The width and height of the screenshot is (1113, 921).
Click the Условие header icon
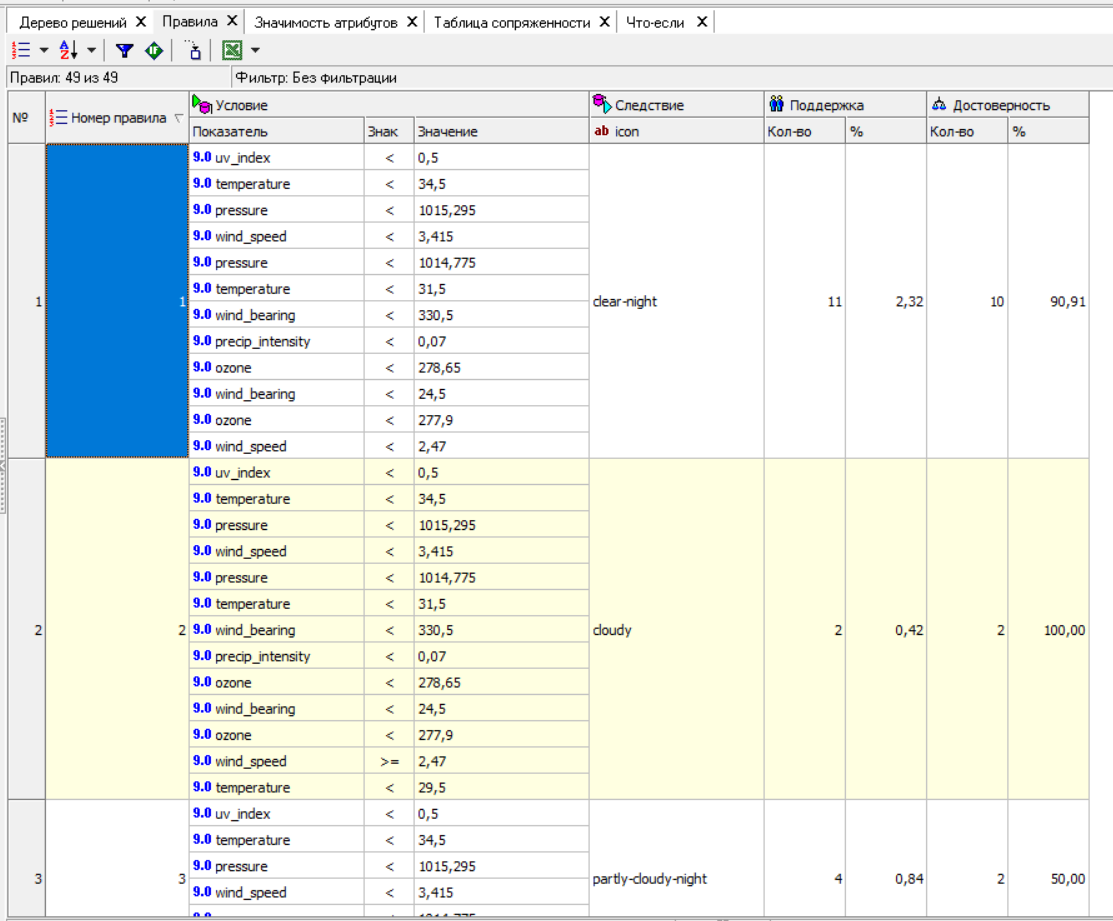pos(202,104)
